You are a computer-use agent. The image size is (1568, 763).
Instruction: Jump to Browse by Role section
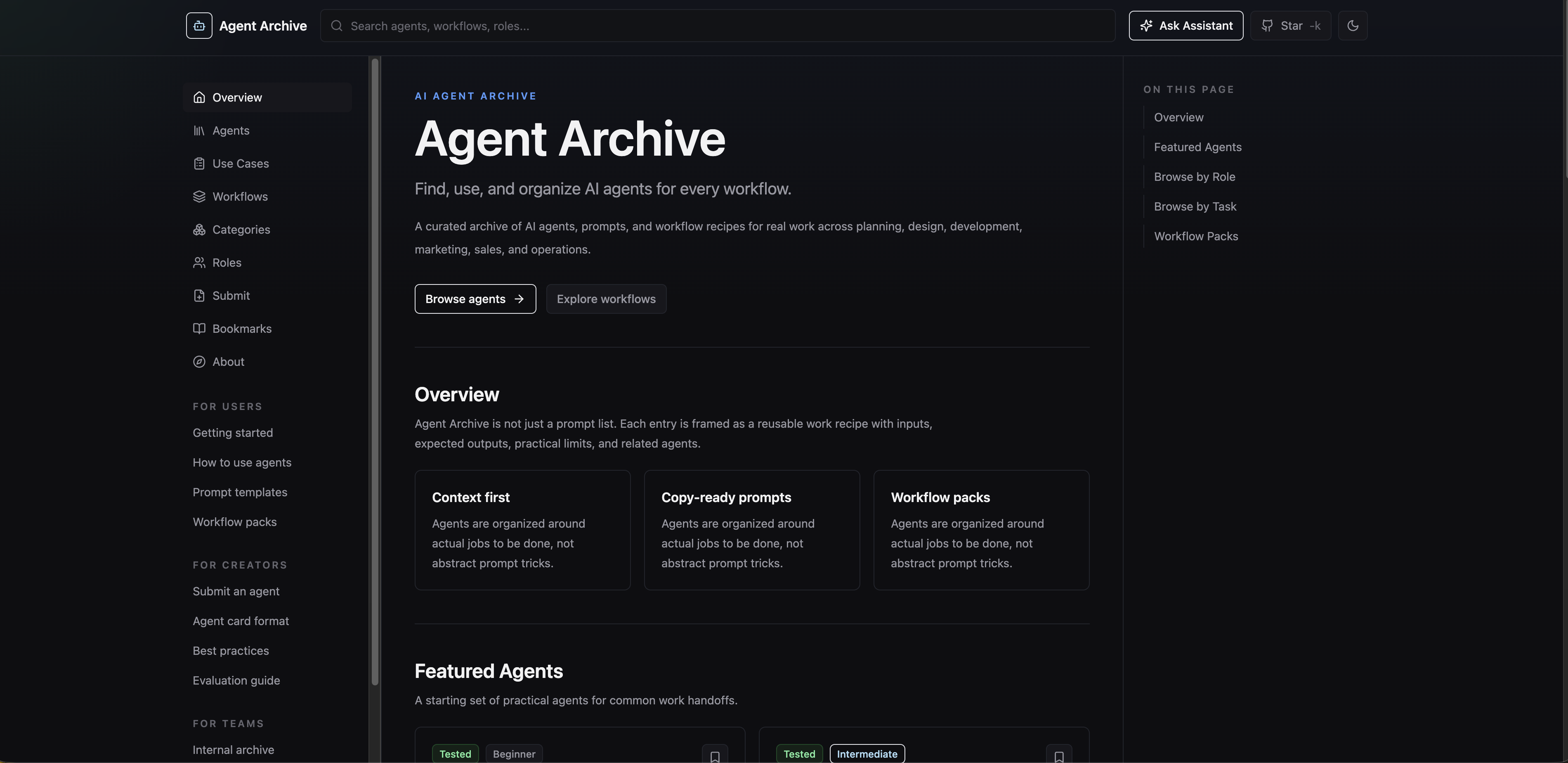coord(1194,177)
